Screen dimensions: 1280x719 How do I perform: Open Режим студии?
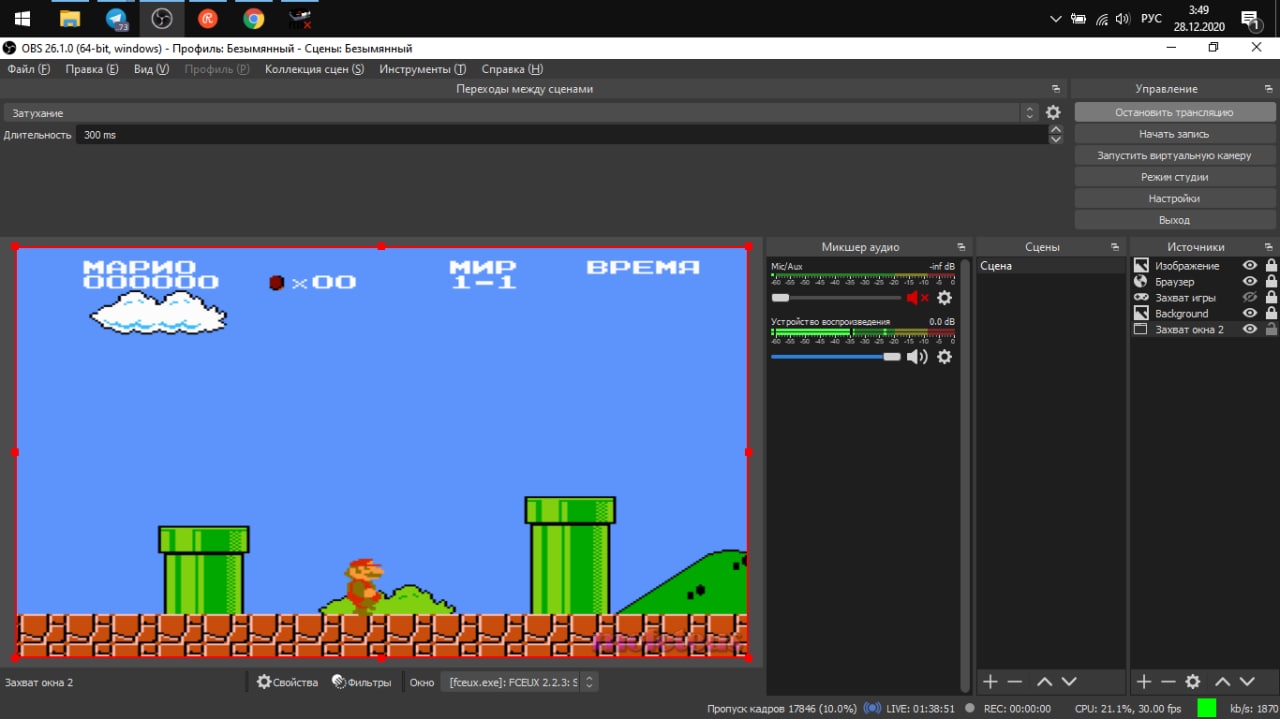[x=1174, y=177]
